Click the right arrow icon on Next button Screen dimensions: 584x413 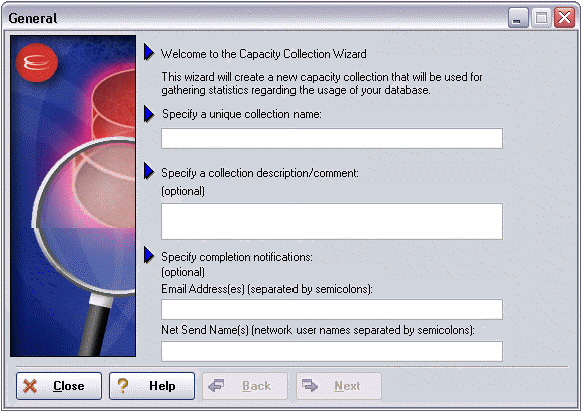pyautogui.click(x=310, y=385)
